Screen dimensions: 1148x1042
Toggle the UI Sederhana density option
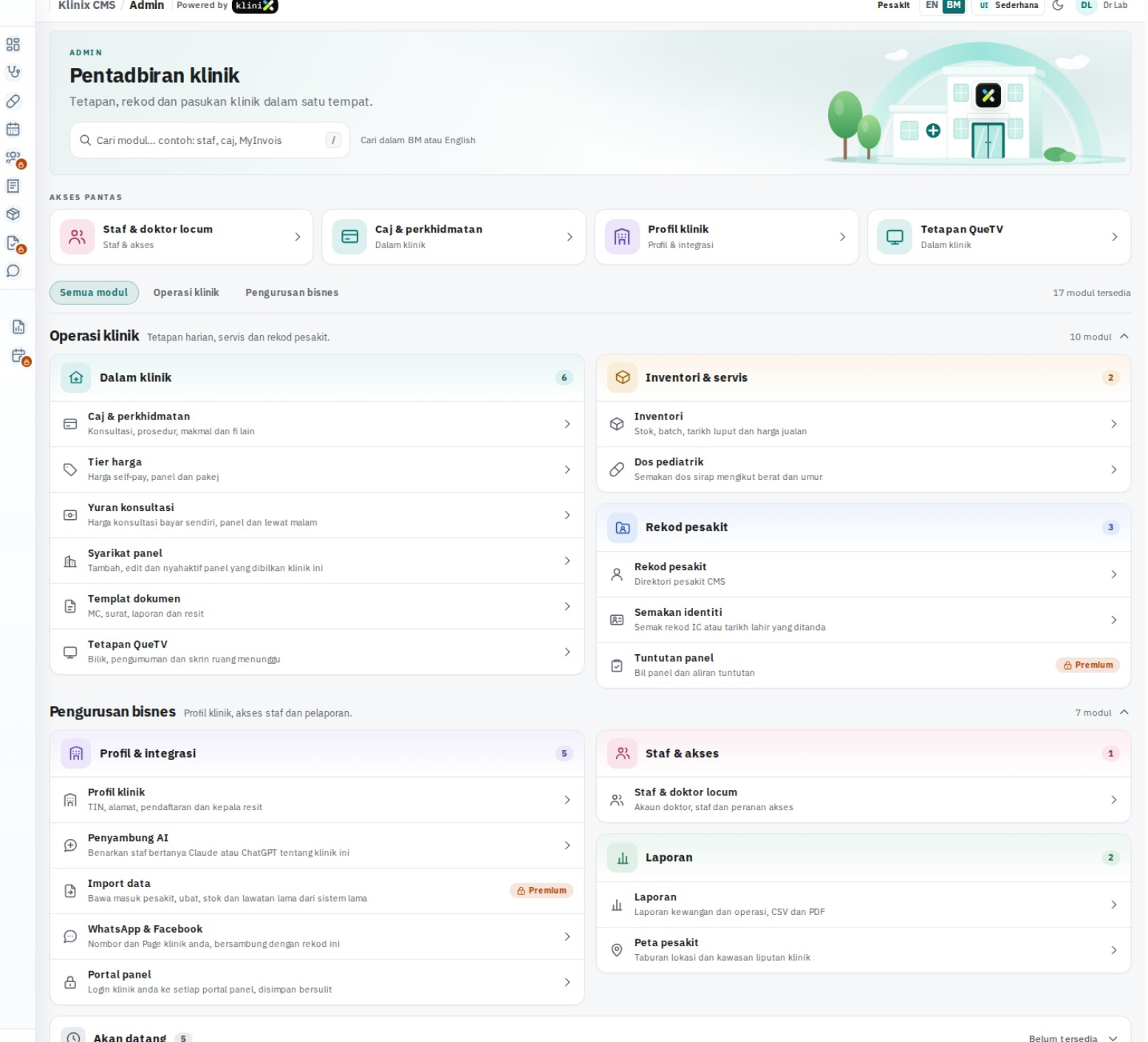1008,5
